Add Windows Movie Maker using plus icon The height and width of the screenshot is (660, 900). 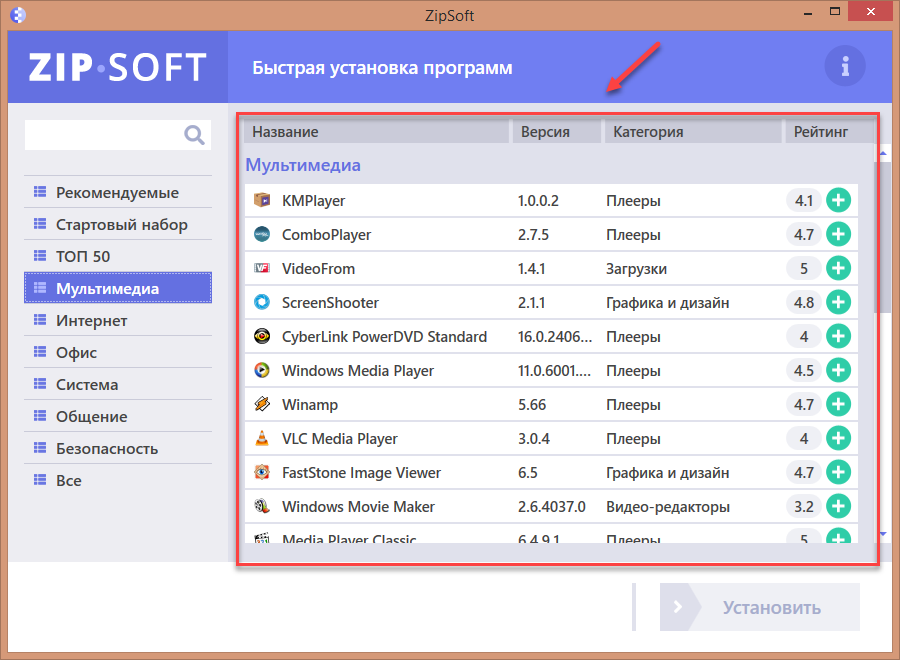click(838, 506)
